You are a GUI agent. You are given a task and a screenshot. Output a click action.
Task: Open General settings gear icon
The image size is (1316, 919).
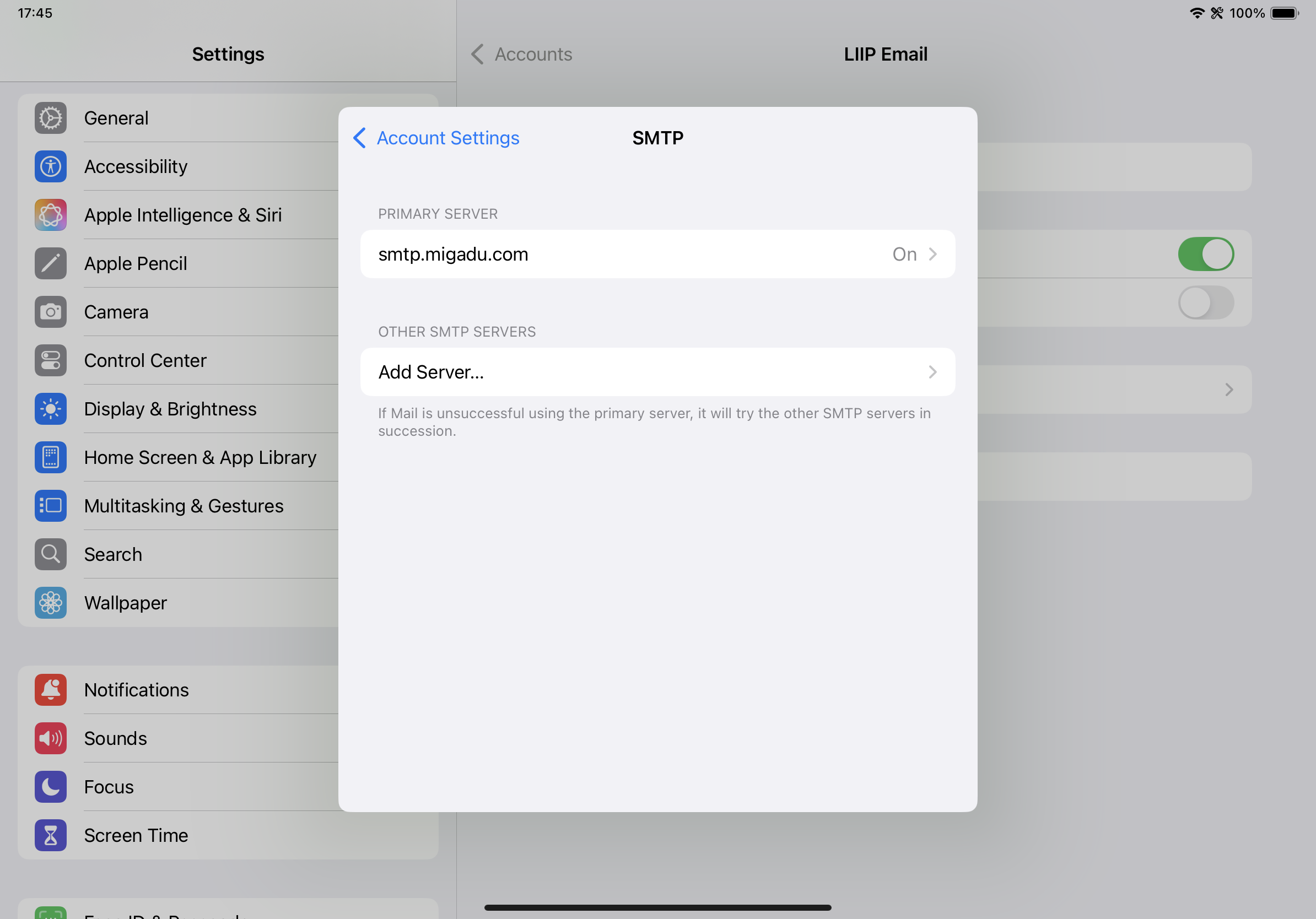(x=51, y=118)
